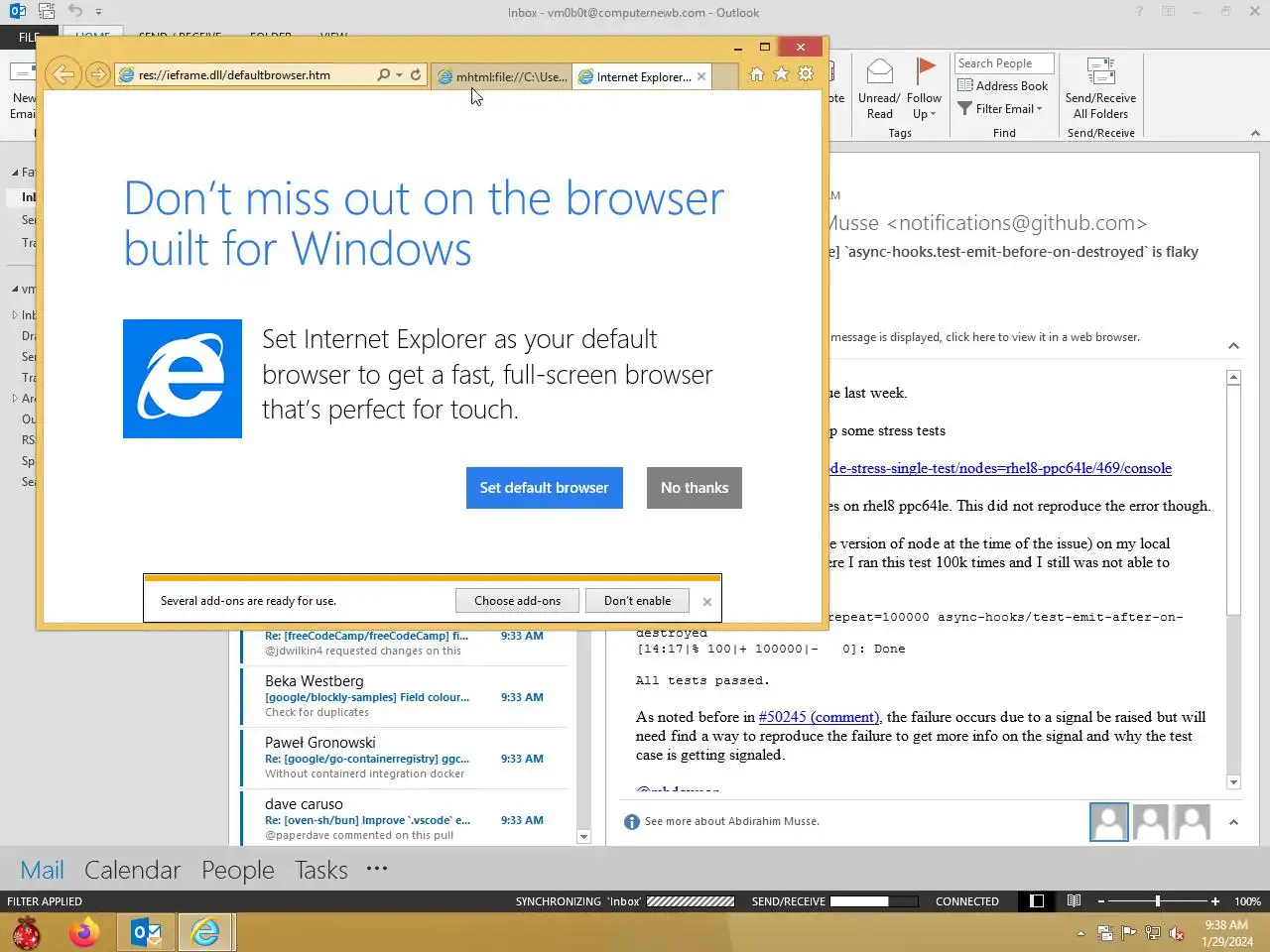The width and height of the screenshot is (1270, 952).
Task: Click the Outlook send/receive tray icon
Action: click(x=1105, y=933)
